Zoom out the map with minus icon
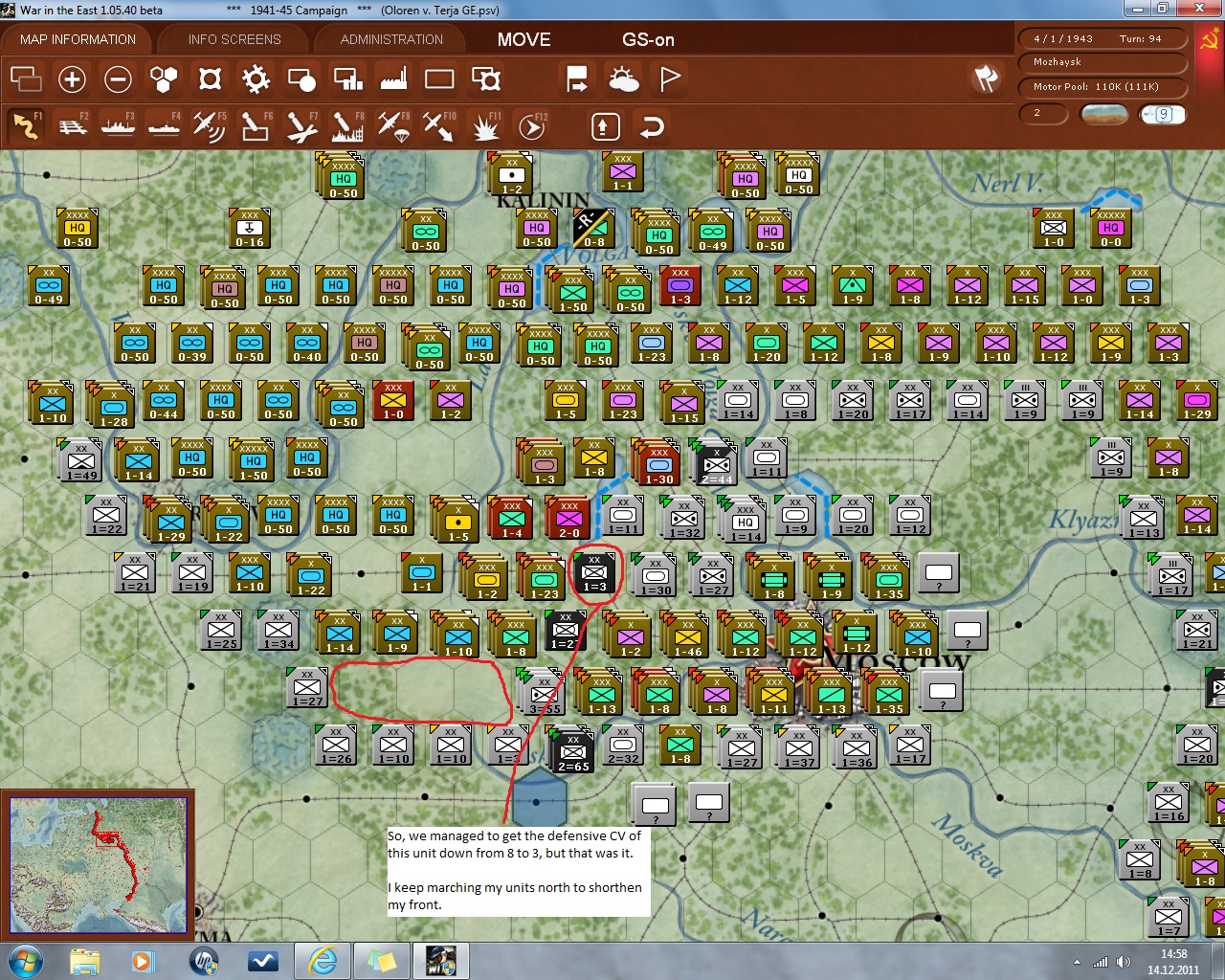The width and height of the screenshot is (1225, 980). pos(118,78)
